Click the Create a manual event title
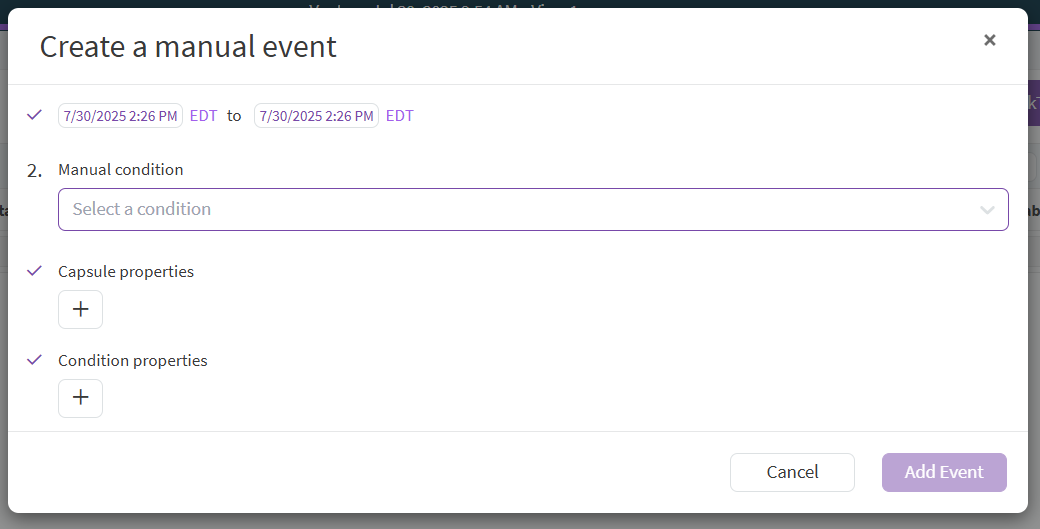Screen dimensions: 1040x529 (188, 47)
